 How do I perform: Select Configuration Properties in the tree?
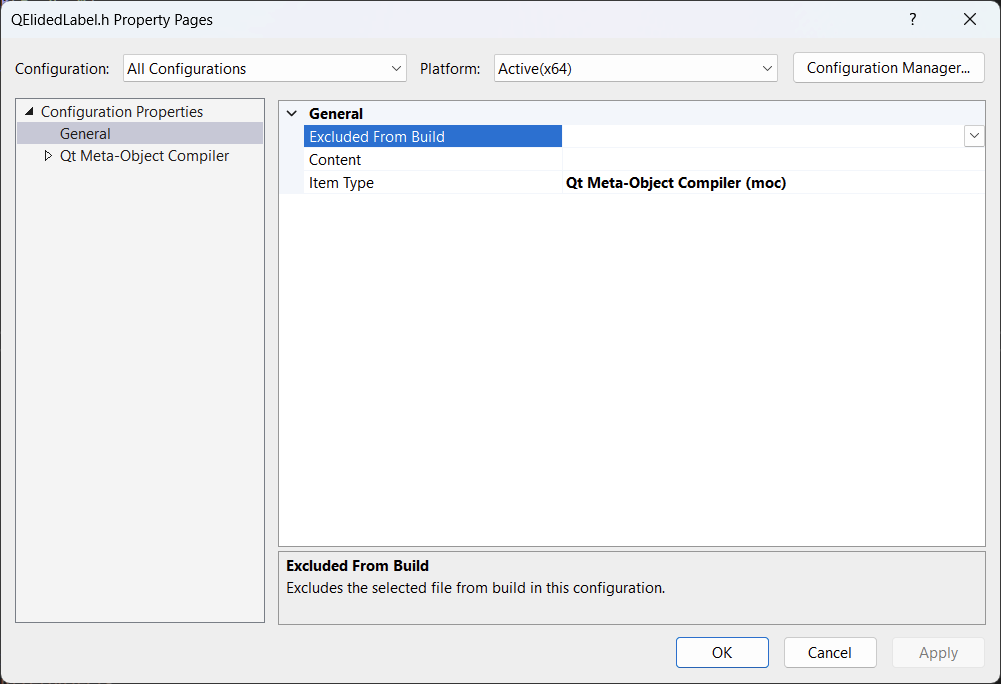(121, 112)
